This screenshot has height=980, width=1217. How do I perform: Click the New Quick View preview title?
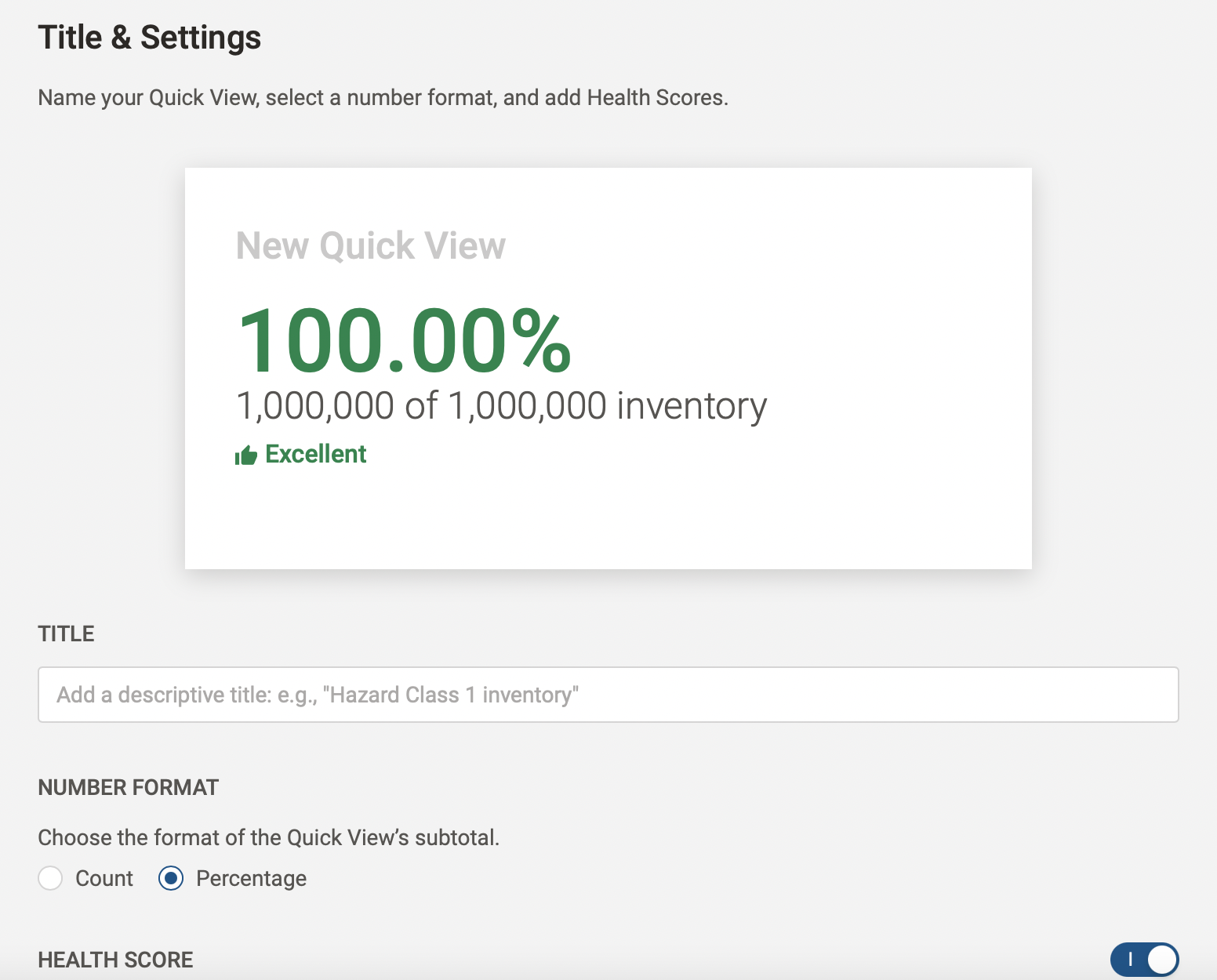pos(371,245)
